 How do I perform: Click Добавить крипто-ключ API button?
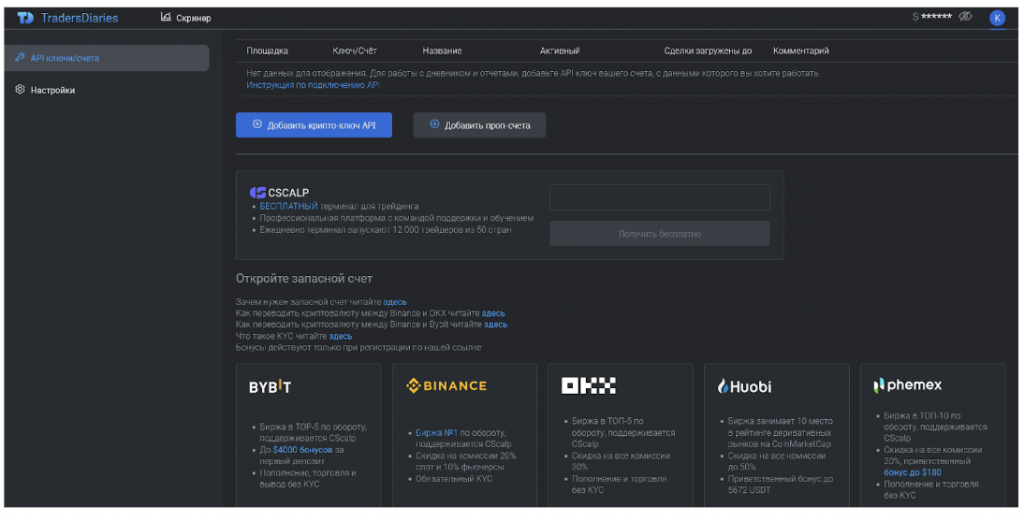coord(313,125)
